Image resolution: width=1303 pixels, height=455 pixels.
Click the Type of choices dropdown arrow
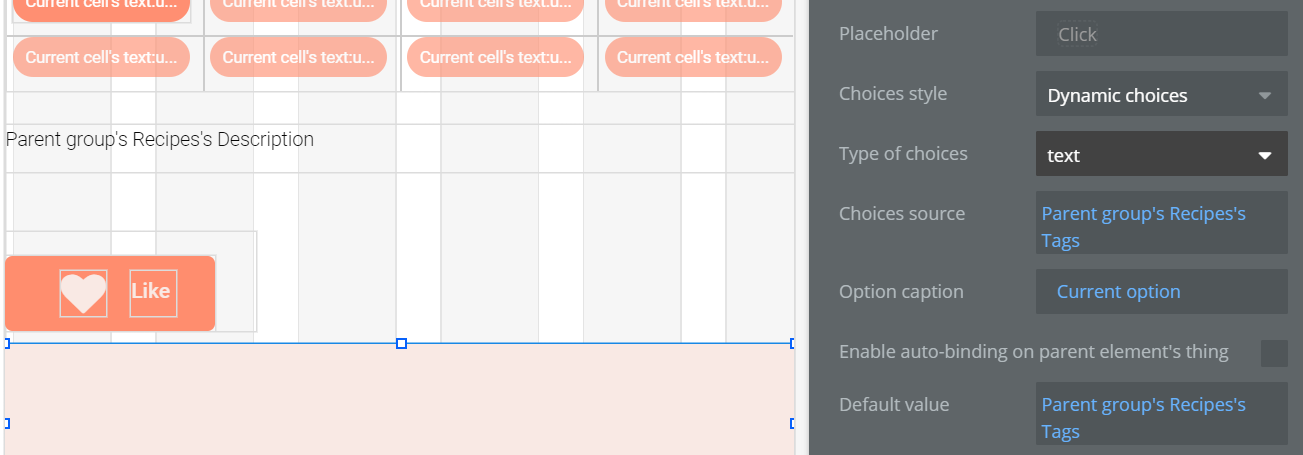coord(1264,156)
